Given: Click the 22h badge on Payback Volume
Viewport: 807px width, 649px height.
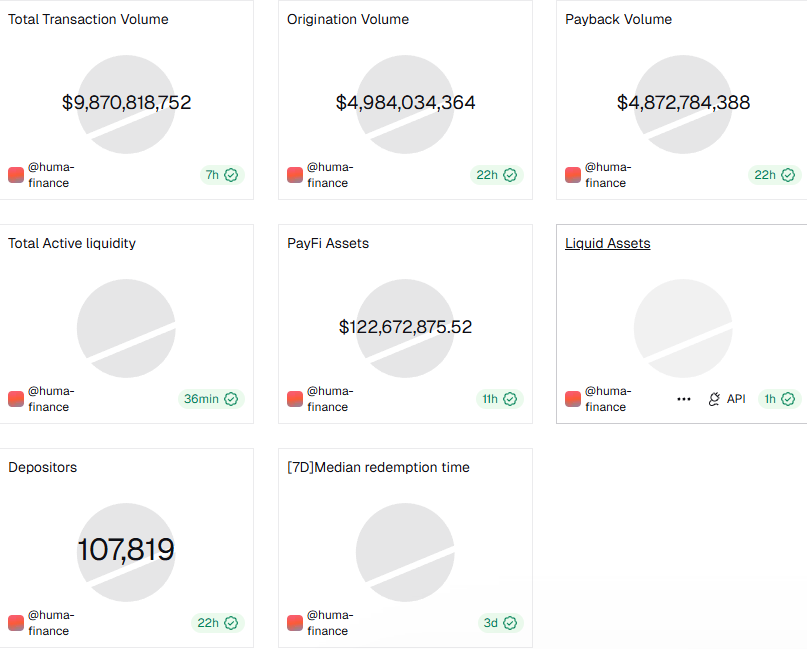Looking at the screenshot, I should tap(774, 175).
